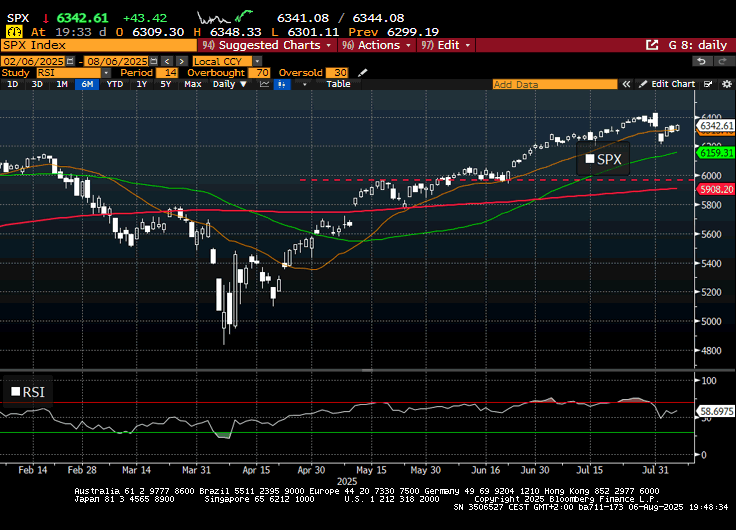Click the Edit Chart button
Screen dimensions: 736x530
[667, 84]
